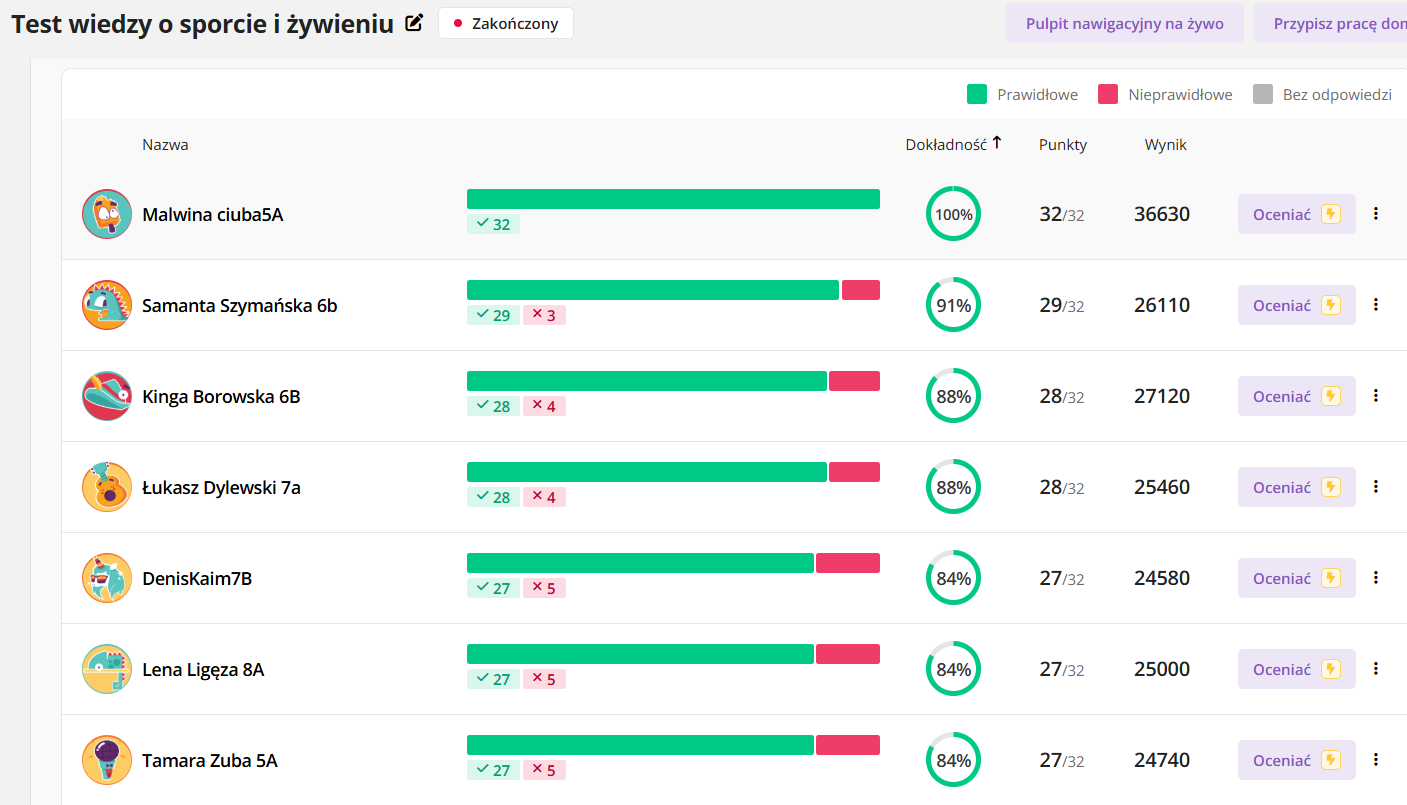Select Łukasz Dylewski 7a's guitar avatar
The image size is (1407, 805).
107,487
